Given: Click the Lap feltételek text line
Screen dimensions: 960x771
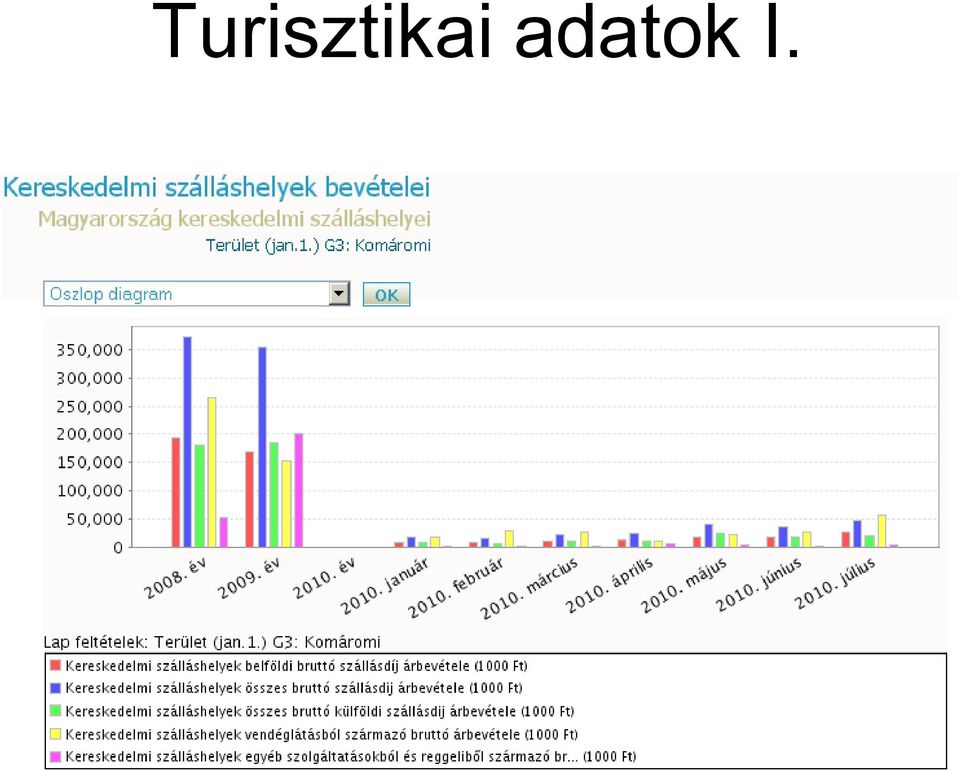Looking at the screenshot, I should click(x=212, y=642).
